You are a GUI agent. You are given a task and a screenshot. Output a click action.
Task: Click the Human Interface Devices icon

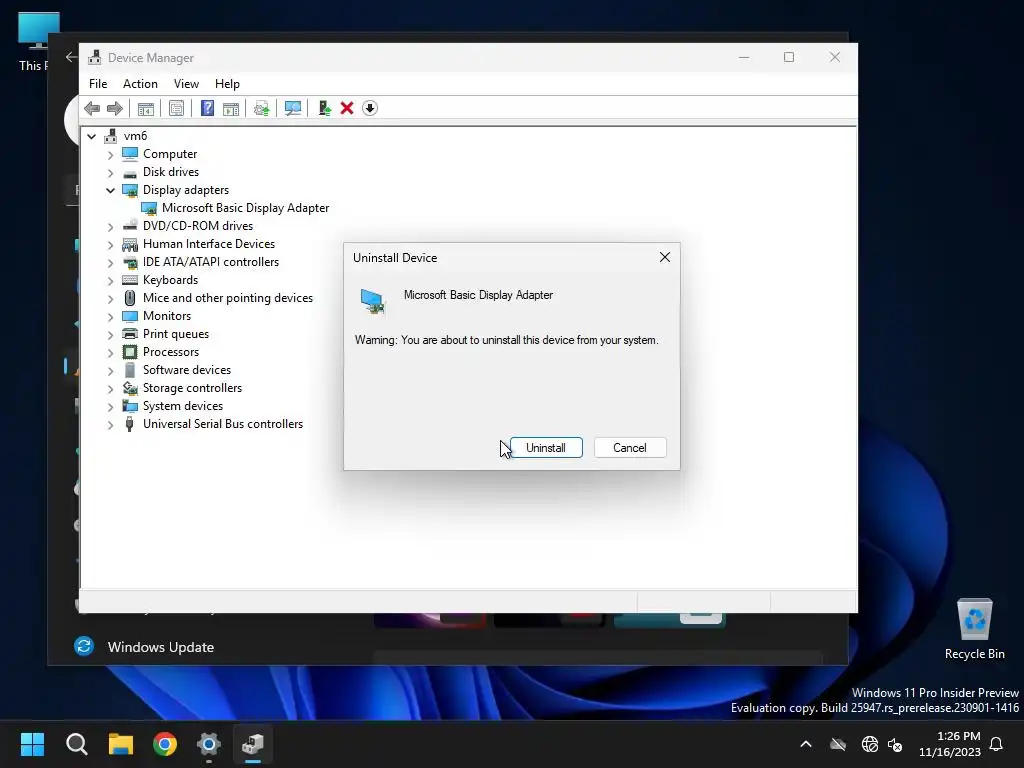pos(130,244)
